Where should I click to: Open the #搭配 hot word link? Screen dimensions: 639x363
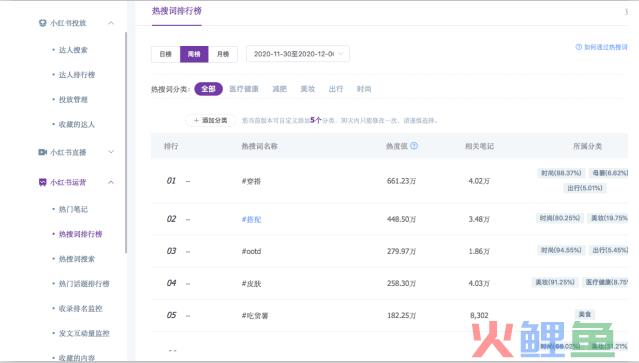[x=251, y=219]
